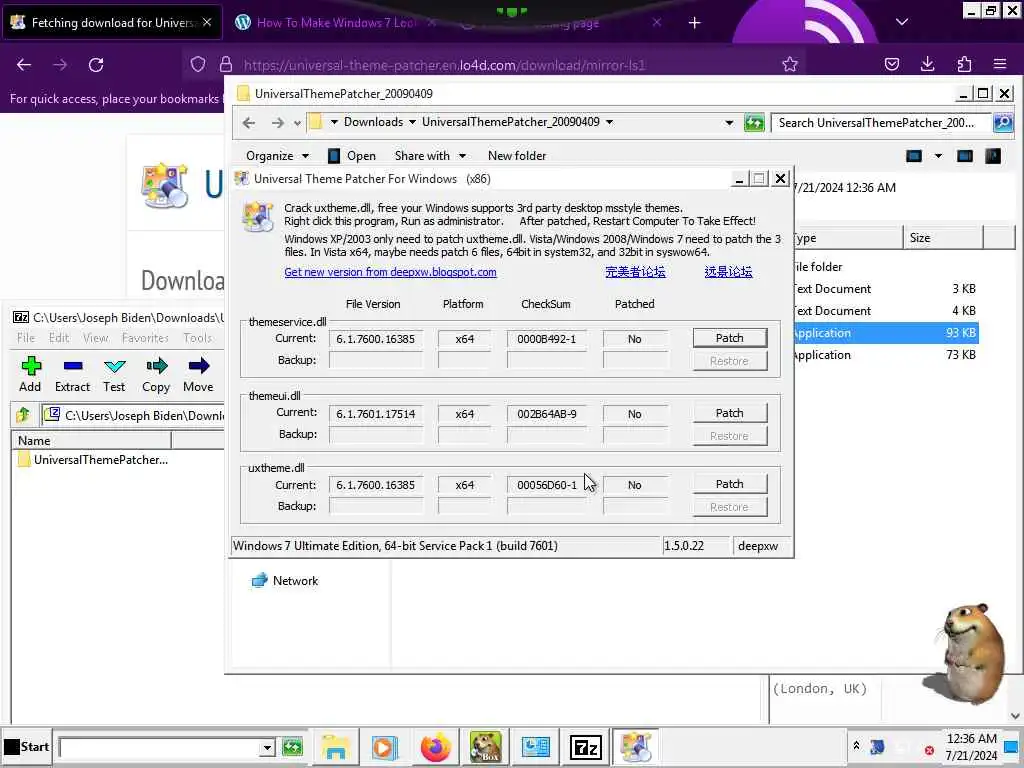Open Explorer address history dropdown

(x=729, y=123)
